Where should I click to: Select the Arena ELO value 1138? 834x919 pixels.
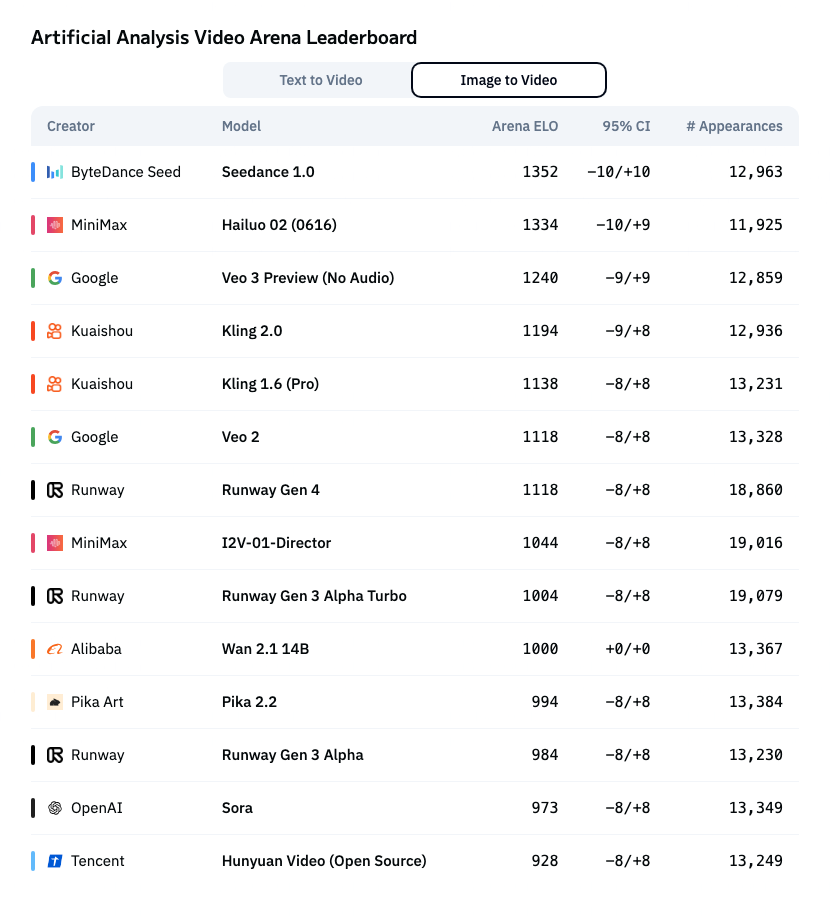(540, 384)
